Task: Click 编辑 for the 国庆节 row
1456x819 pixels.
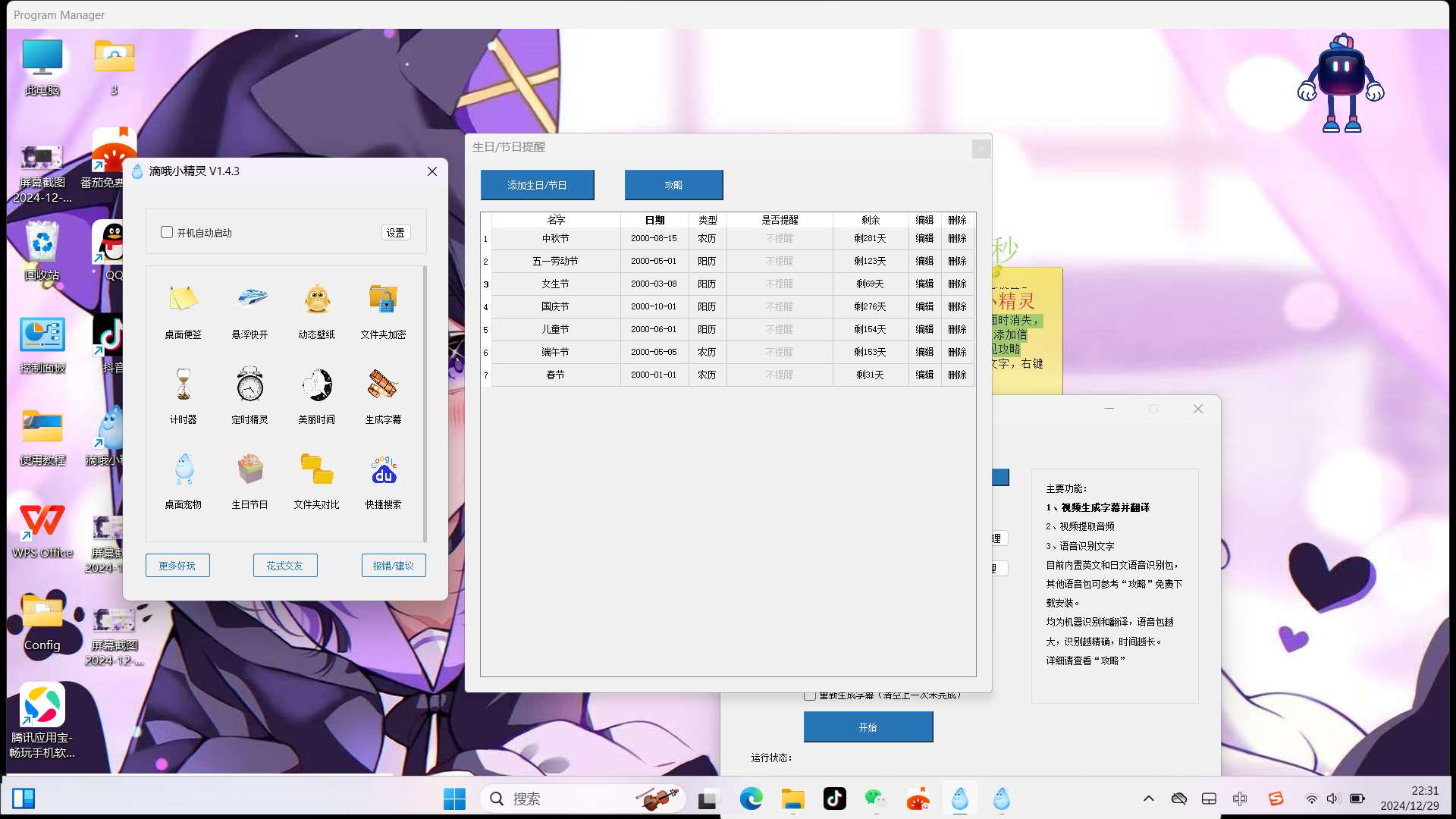Action: pos(924,306)
